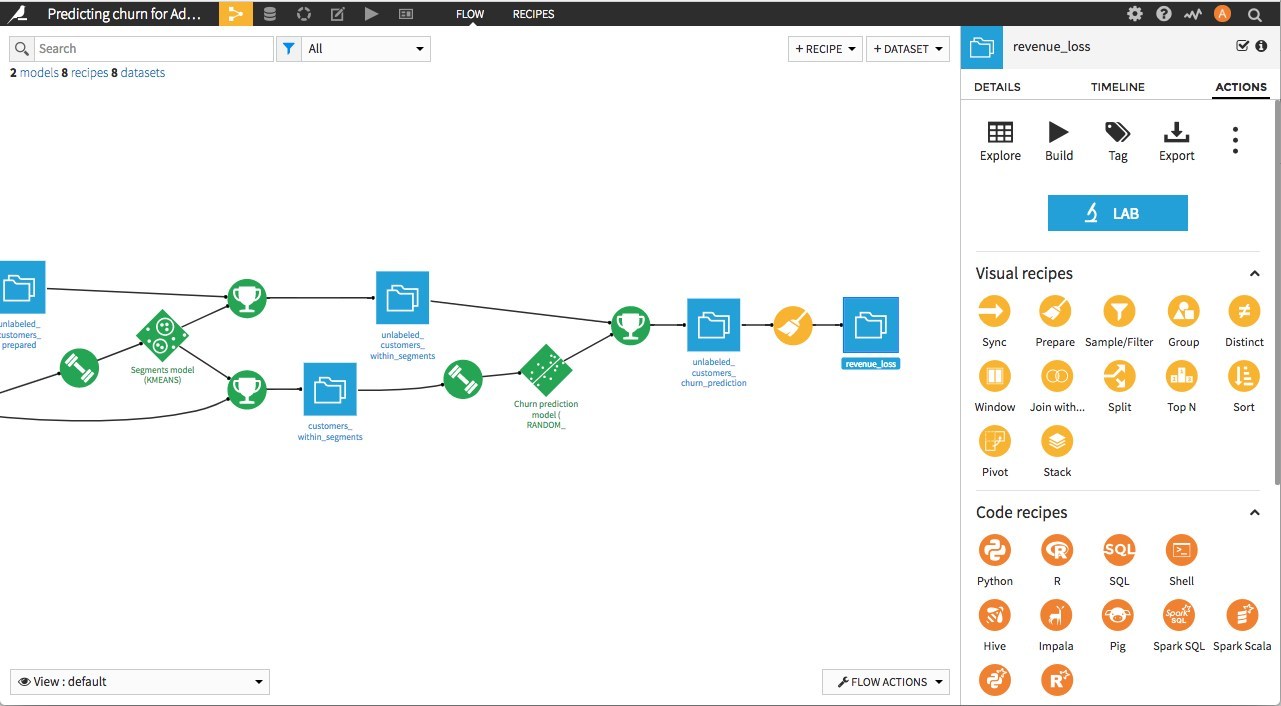Image resolution: width=1281 pixels, height=706 pixels.
Task: Click the project title Predicting churn
Action: 124,14
